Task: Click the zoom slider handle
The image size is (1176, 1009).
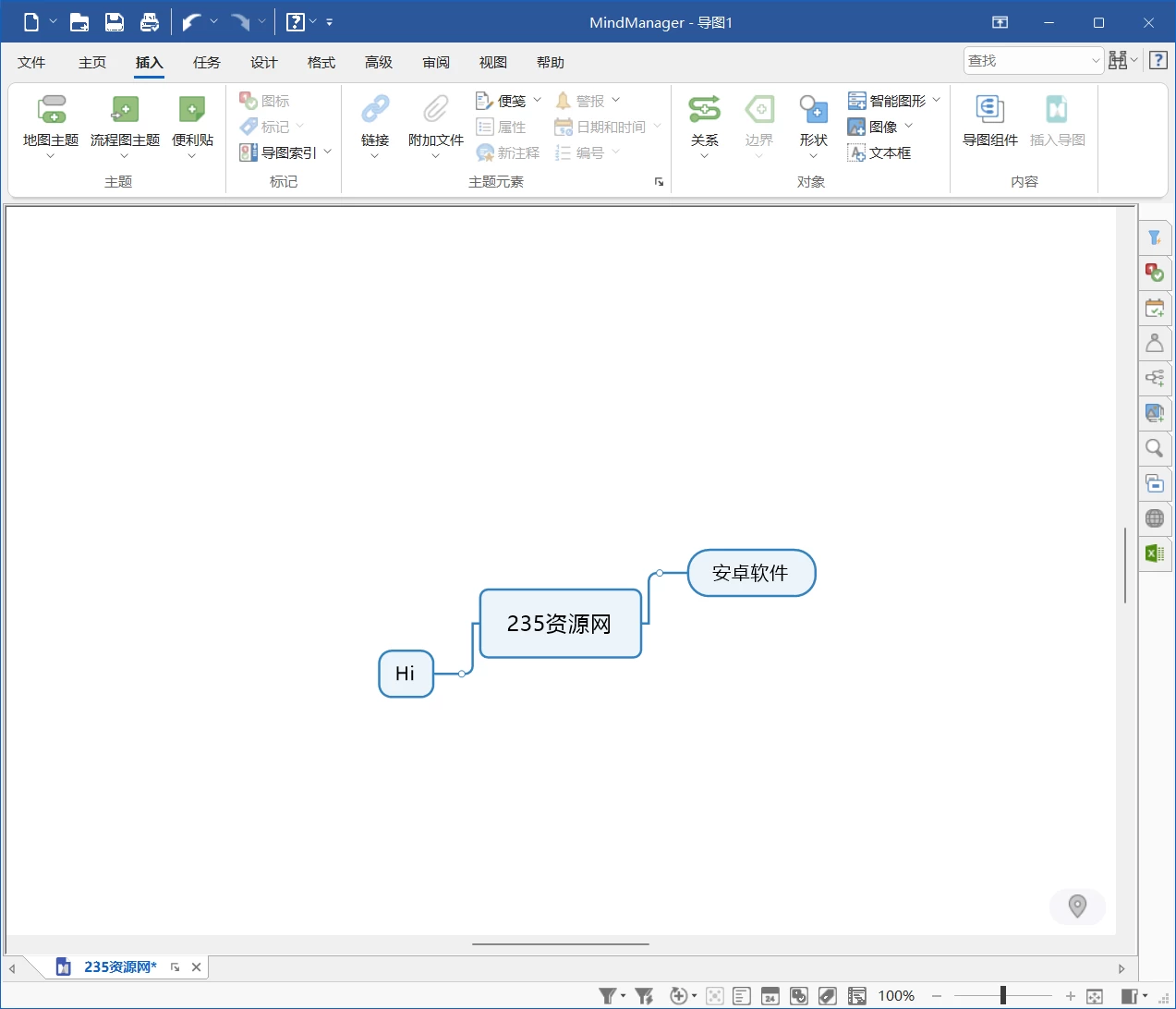Action: coord(1002,996)
